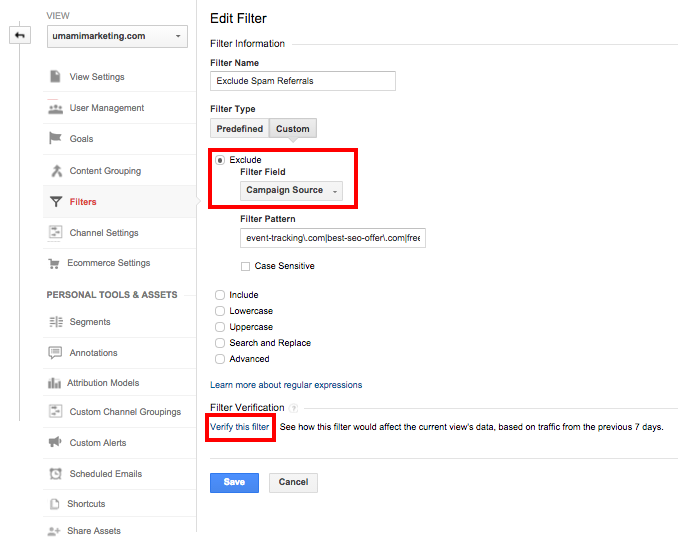Viewport: 678px width, 545px height.
Task: Click Scheduled Emails clock icon
Action: coord(55,474)
